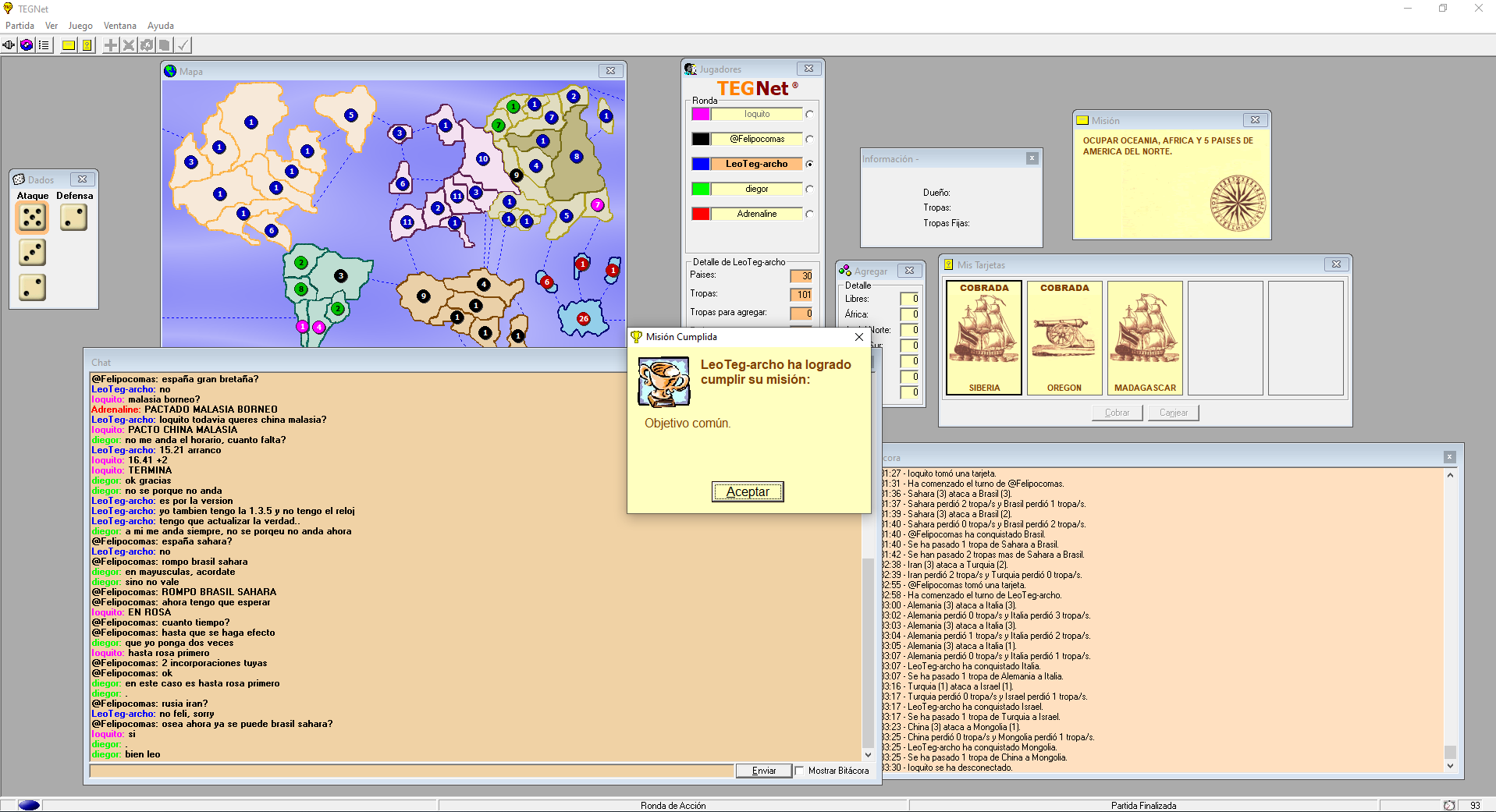
Task: Enable the Mostrar Bitácora checkbox
Action: [799, 771]
